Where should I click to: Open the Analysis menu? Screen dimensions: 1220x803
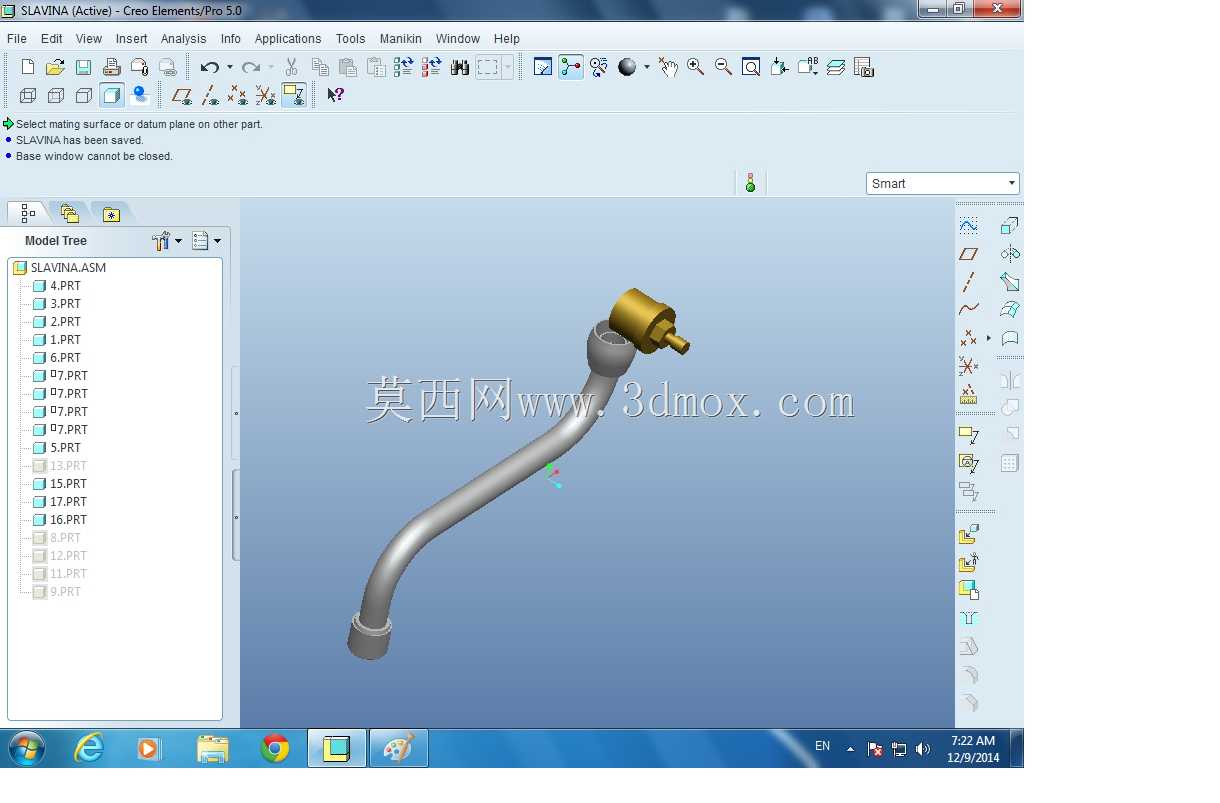[183, 39]
